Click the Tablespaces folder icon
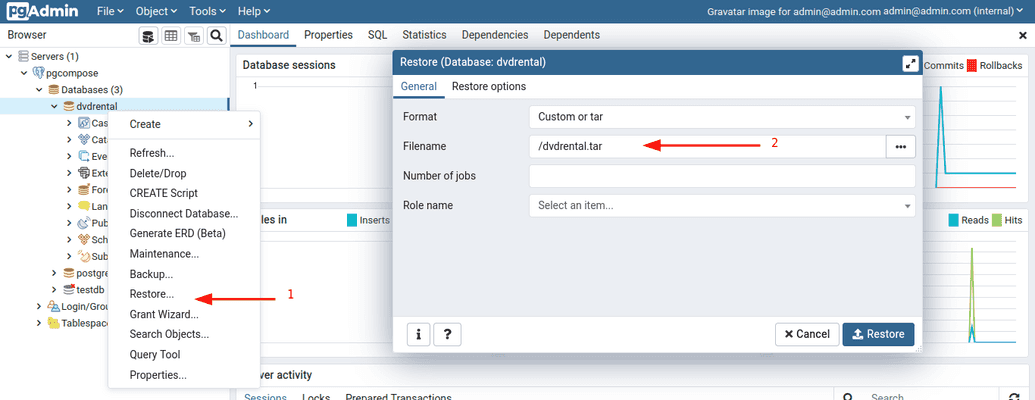This screenshot has width=1035, height=400. [x=53, y=323]
